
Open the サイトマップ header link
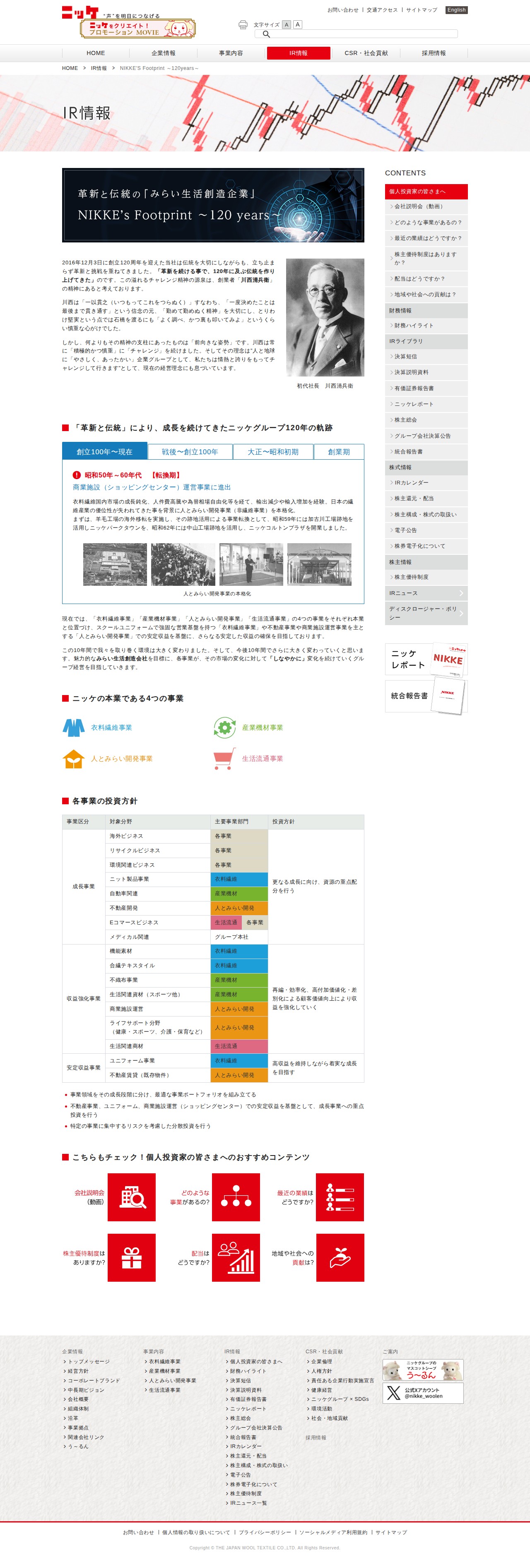pos(422,10)
